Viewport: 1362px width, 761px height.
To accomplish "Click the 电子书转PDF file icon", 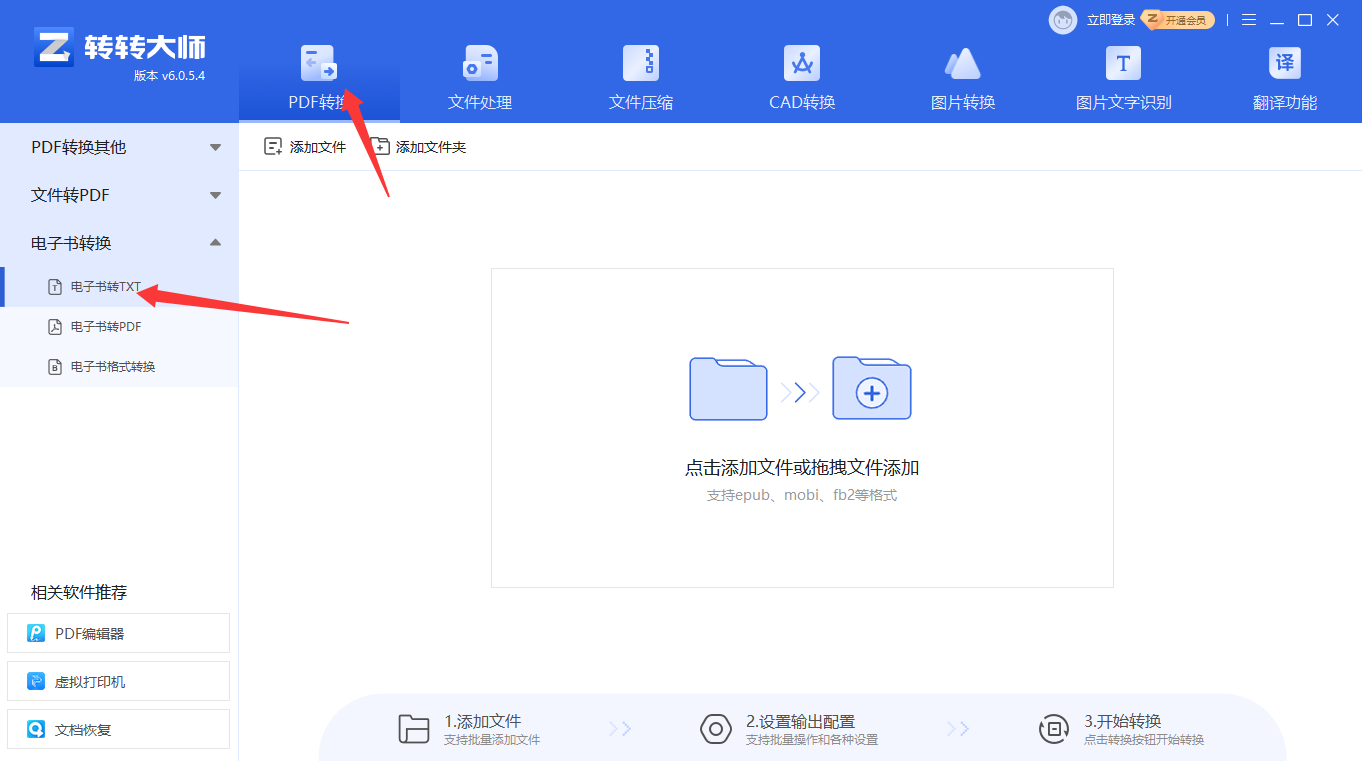I will pyautogui.click(x=56, y=327).
